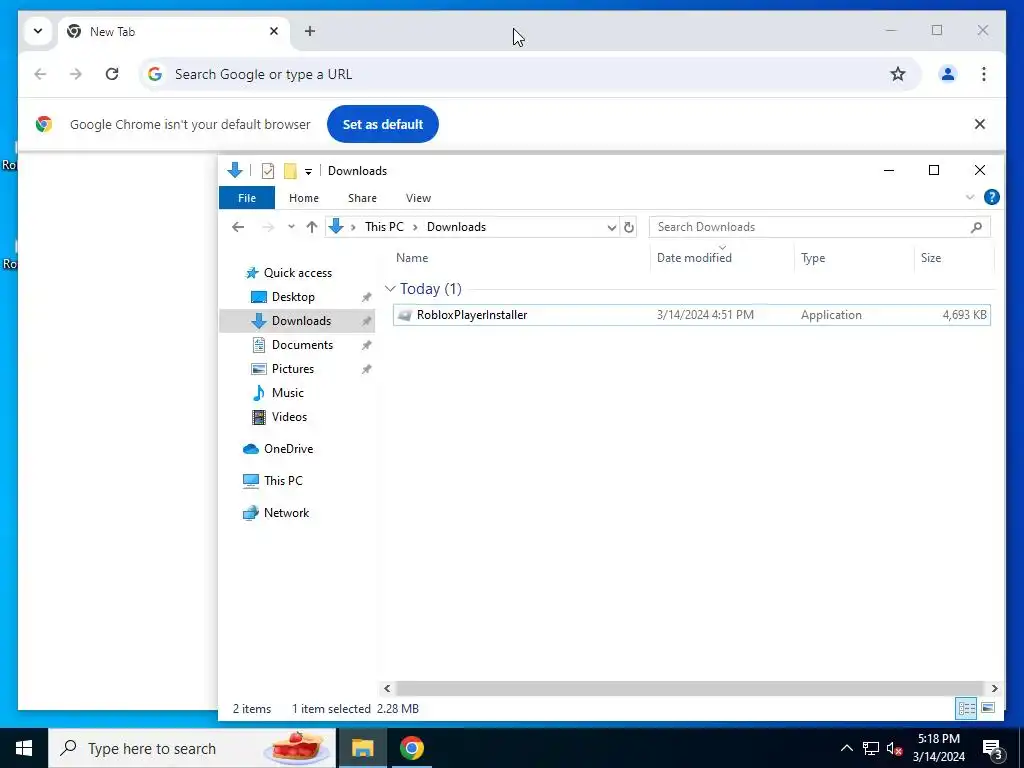This screenshot has height=768, width=1024.
Task: Go up one folder level
Action: coord(312,227)
